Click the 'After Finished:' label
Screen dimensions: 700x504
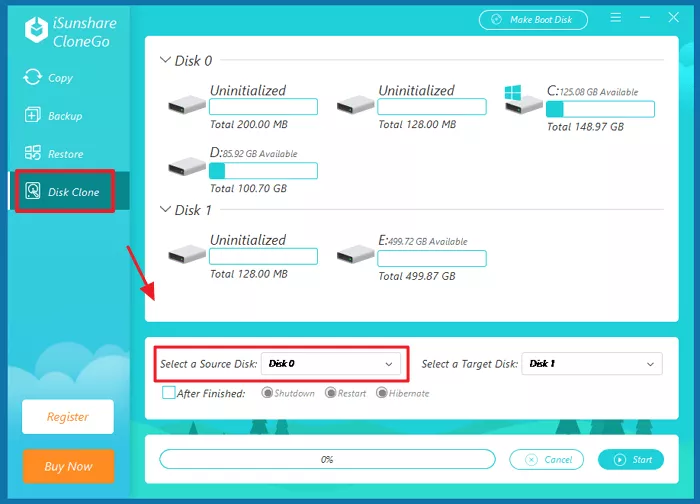click(x=211, y=393)
